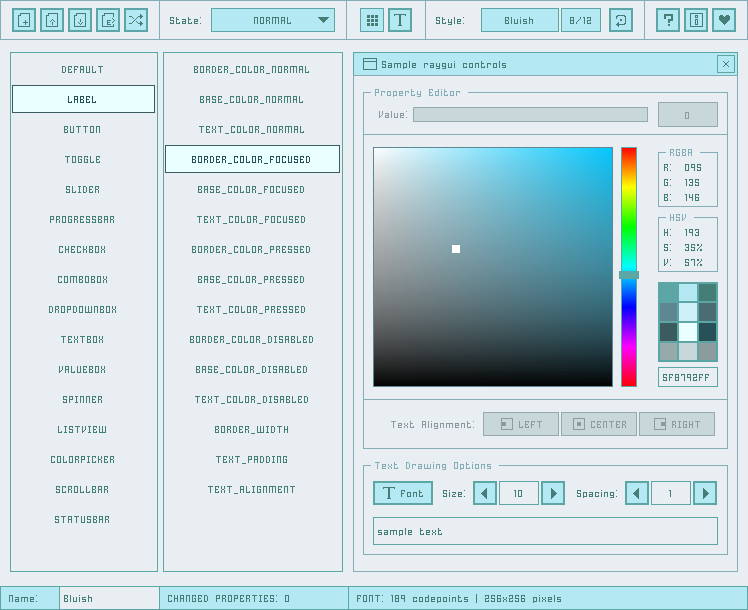Click the Font button
This screenshot has height=610, width=748.
click(x=403, y=493)
